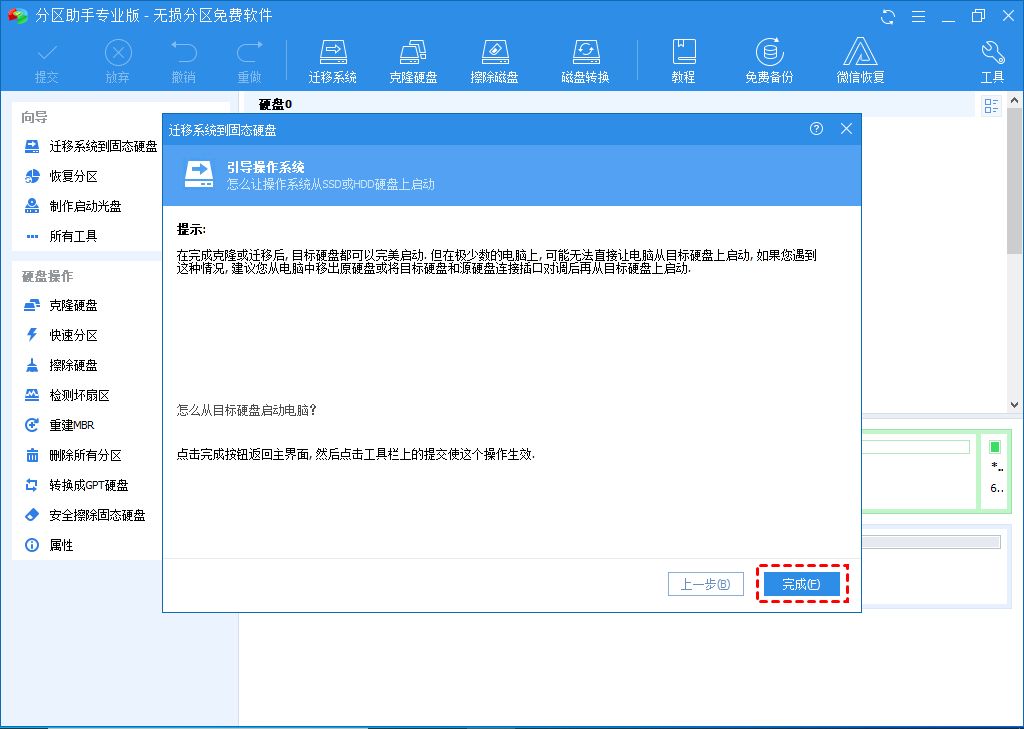Click the 撤销 (Undo) arrow icon

point(184,52)
